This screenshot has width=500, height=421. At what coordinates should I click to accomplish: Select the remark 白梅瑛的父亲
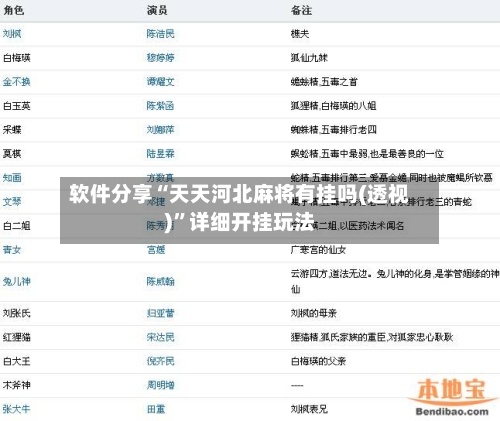click(318, 361)
